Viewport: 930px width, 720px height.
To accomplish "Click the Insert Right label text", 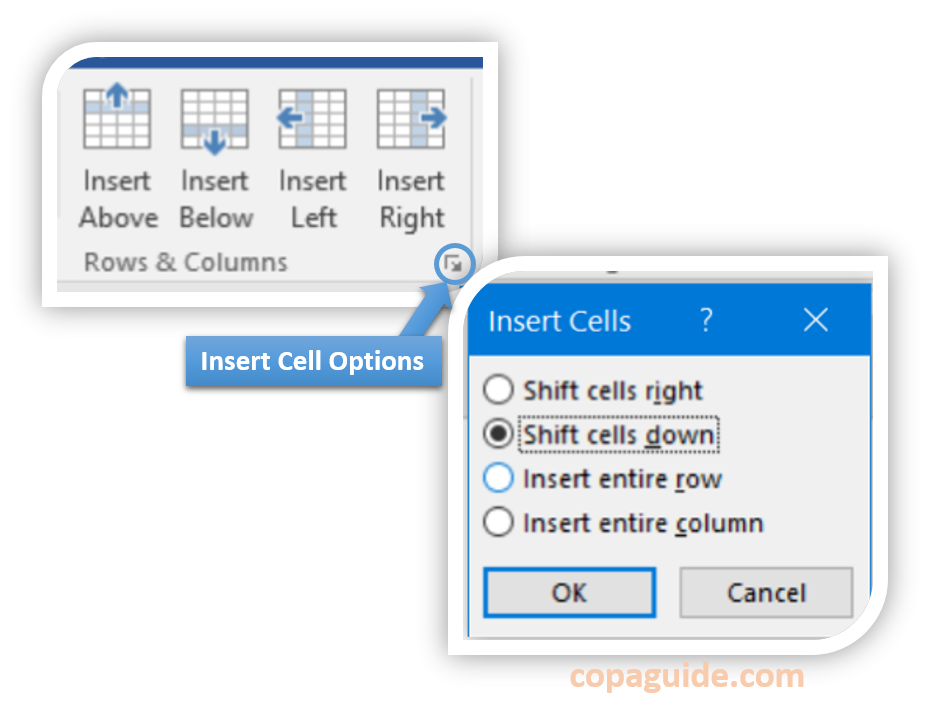I will point(410,198).
